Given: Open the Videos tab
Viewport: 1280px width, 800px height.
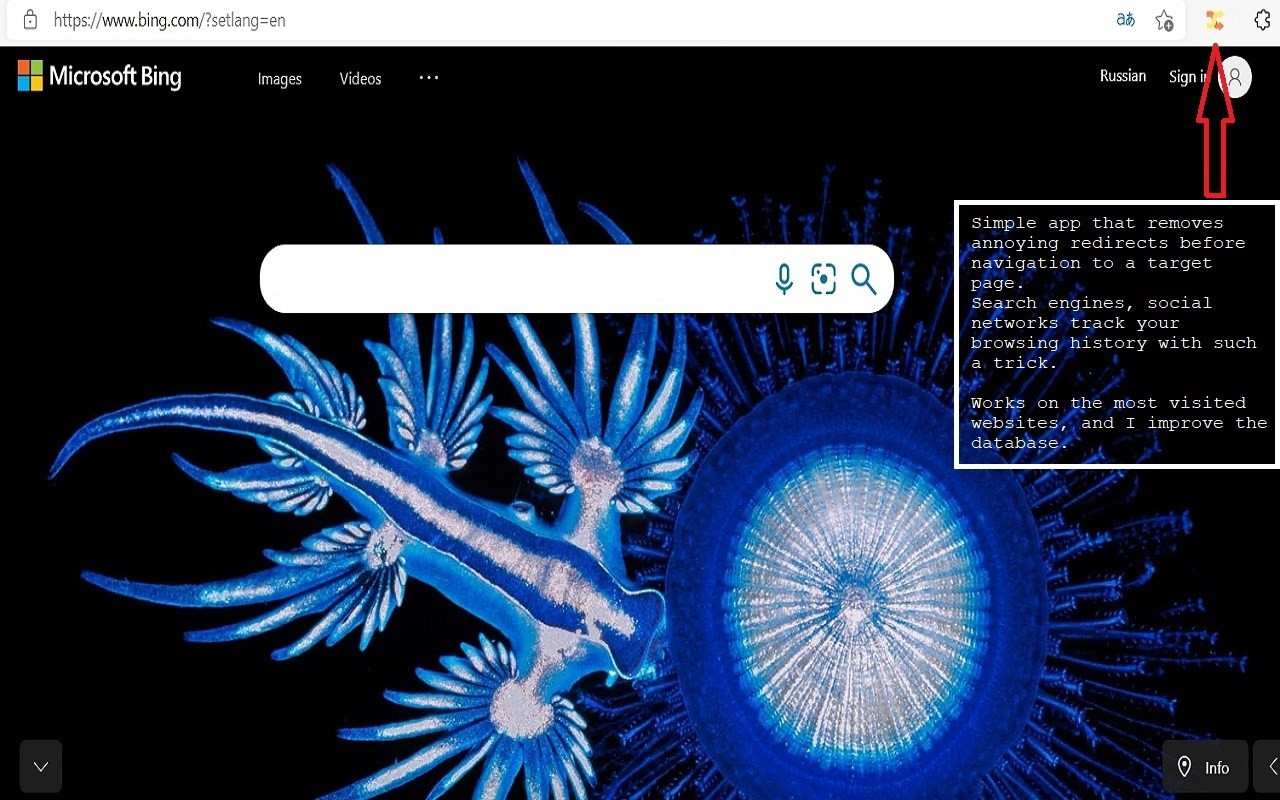Looking at the screenshot, I should 360,79.
